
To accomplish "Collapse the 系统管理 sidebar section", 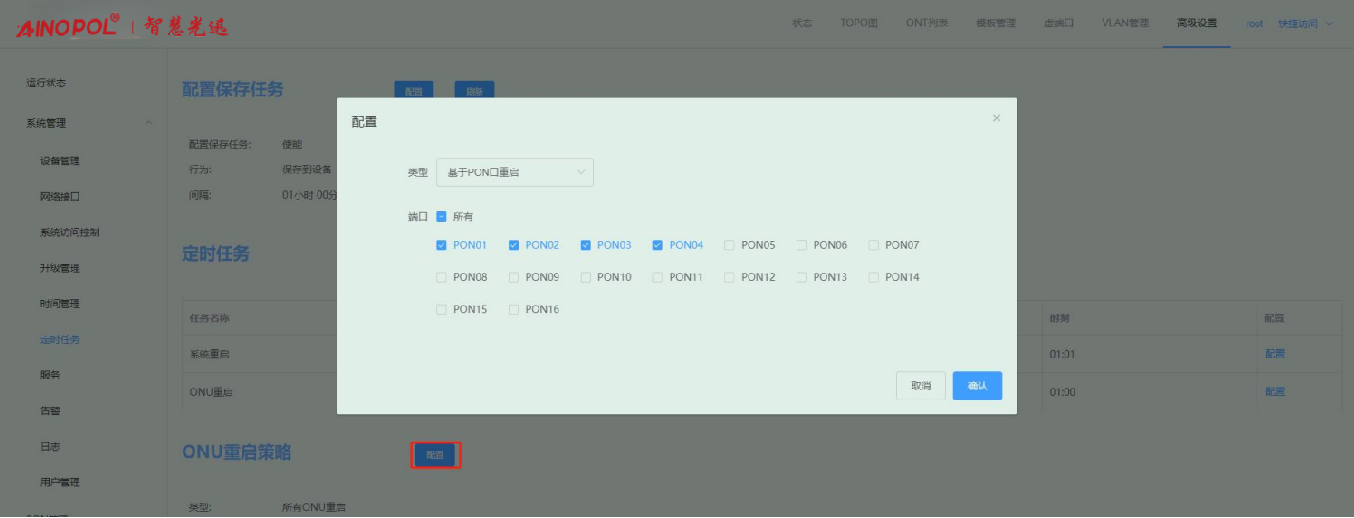I will [149, 124].
